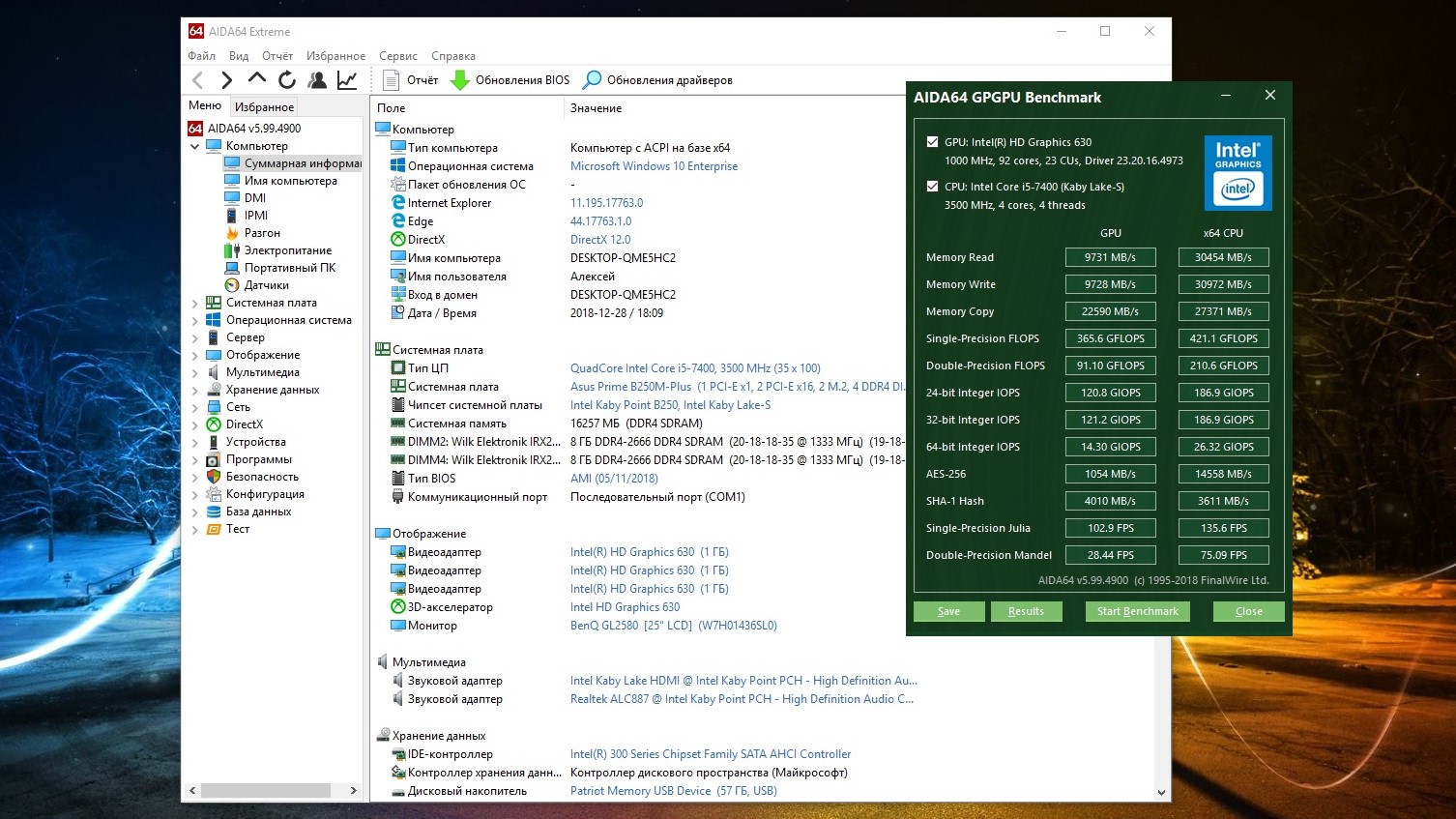
Task: Expand the Хранение данных tree node
Action: tap(195, 390)
